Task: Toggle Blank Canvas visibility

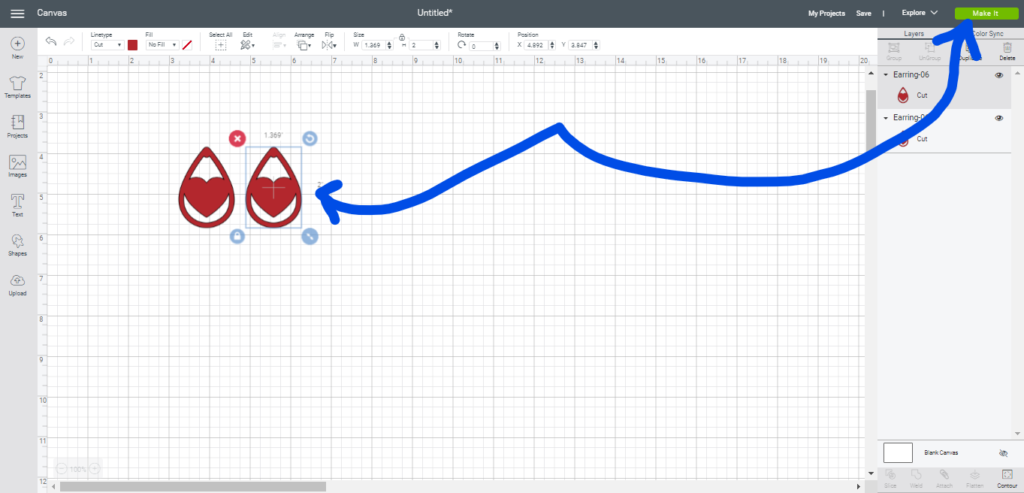Action: 1002,453
